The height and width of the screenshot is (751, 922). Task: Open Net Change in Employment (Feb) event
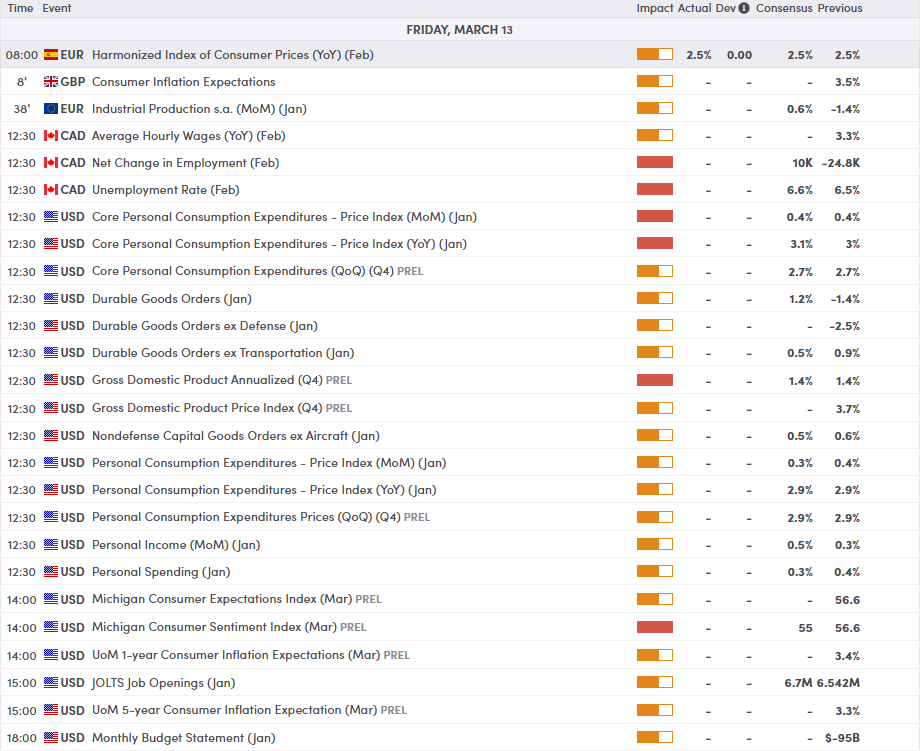click(x=185, y=163)
